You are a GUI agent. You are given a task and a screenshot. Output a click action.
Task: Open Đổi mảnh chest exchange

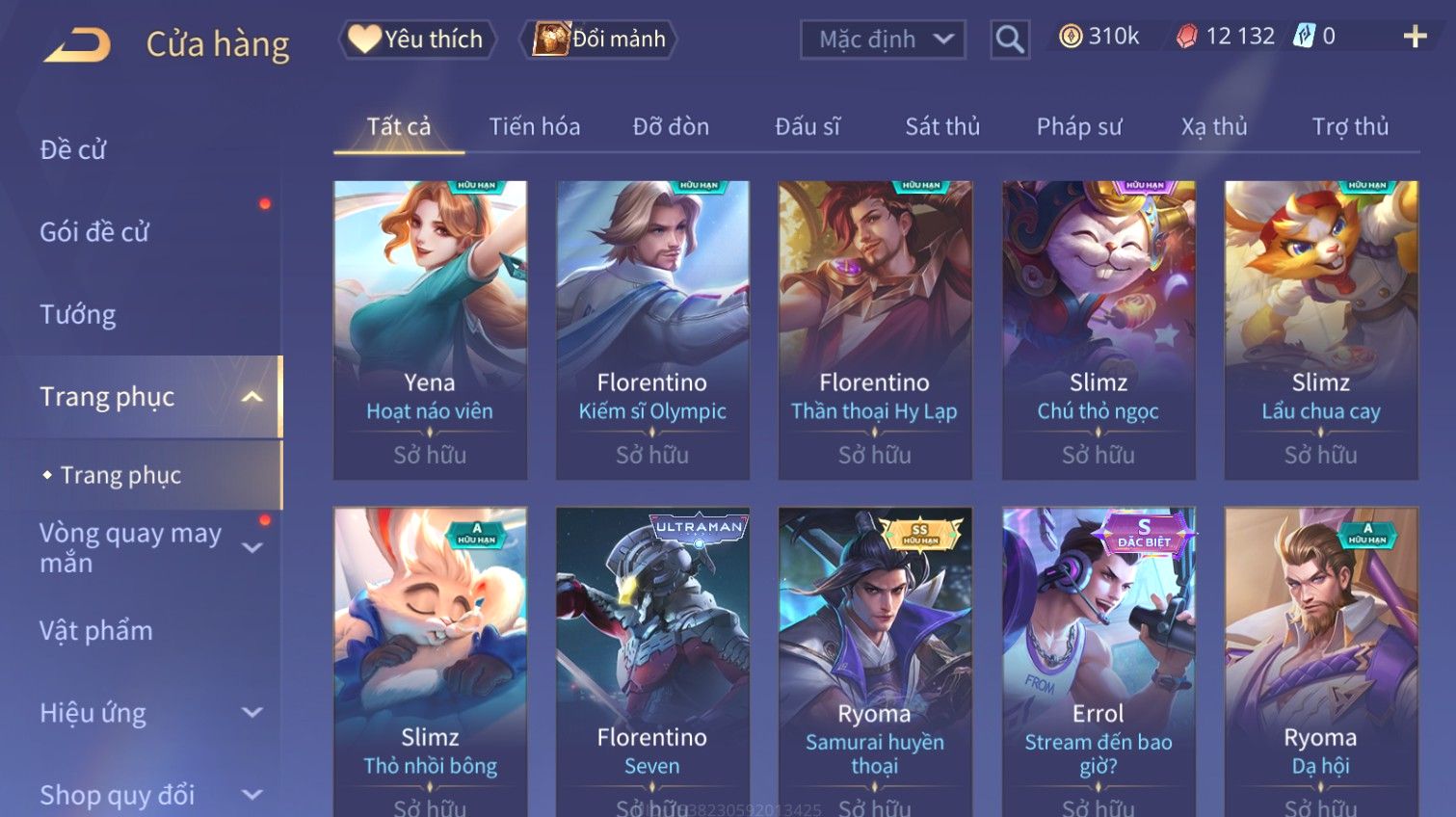598,40
